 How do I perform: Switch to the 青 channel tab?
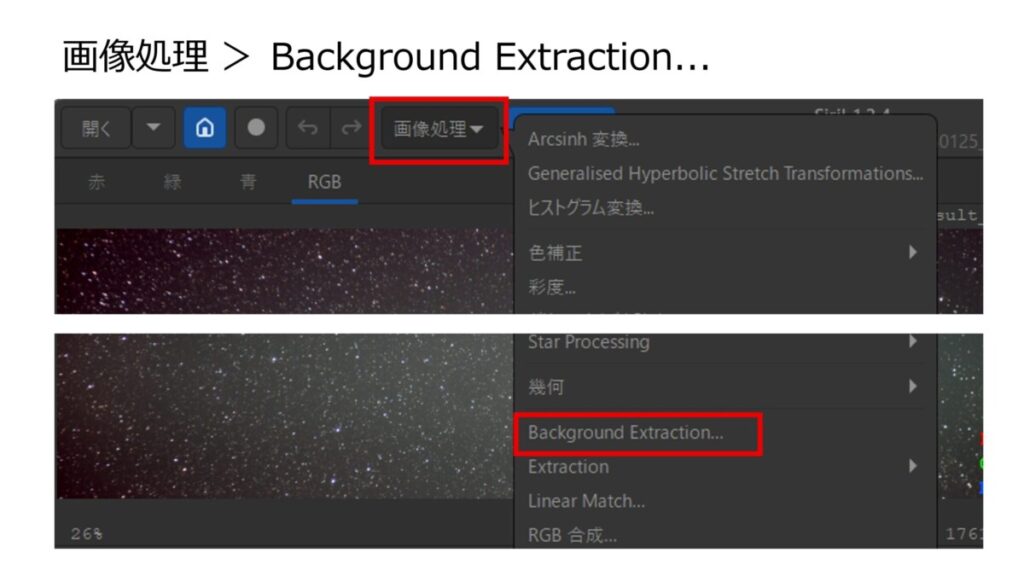pos(248,182)
